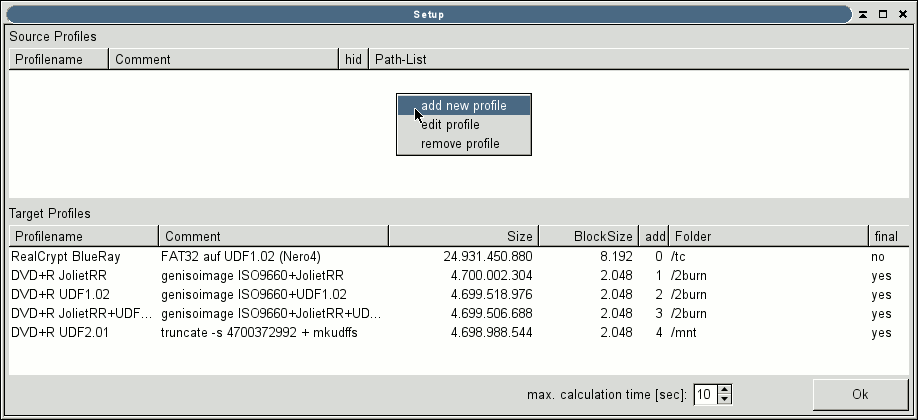Click the source Path-List column header
Screen dimensions: 918x420
(x=638, y=59)
